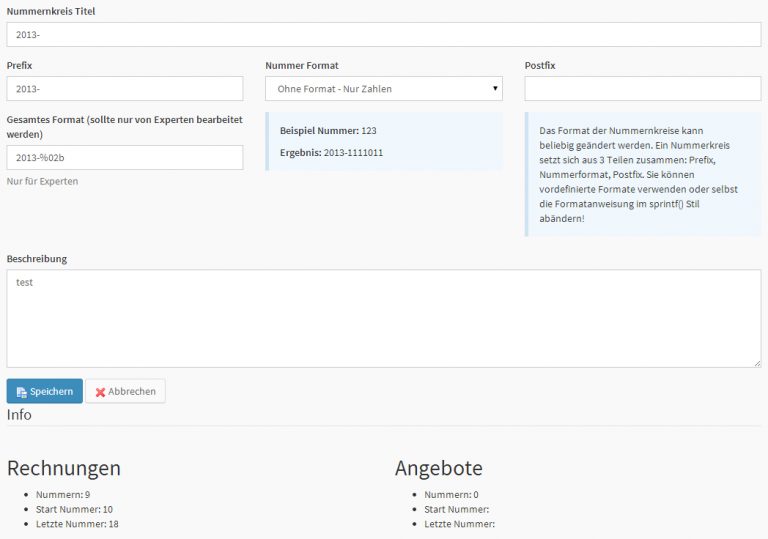
Task: Click the Angebote heading
Action: [x=439, y=468]
